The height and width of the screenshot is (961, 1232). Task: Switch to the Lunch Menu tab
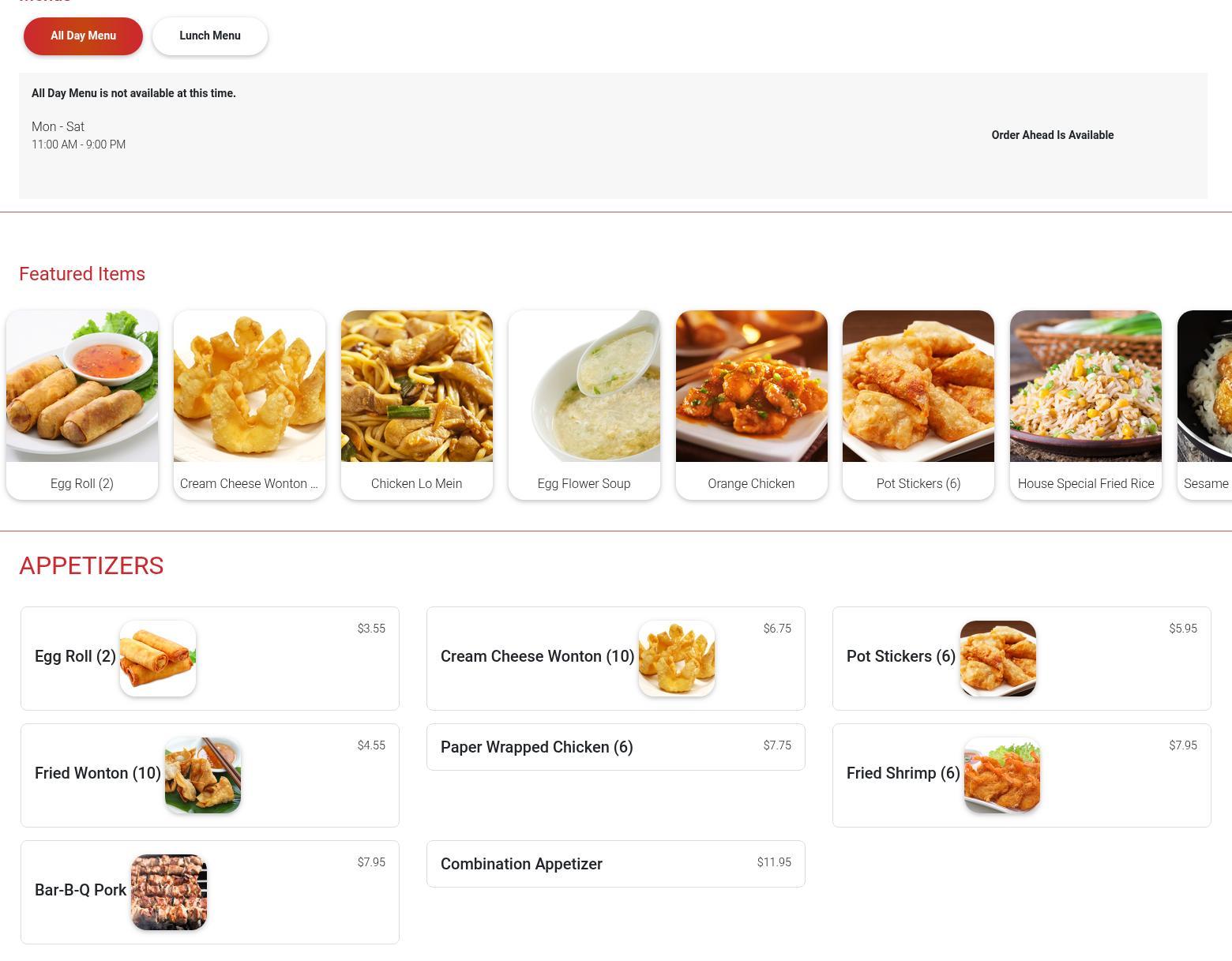(210, 36)
